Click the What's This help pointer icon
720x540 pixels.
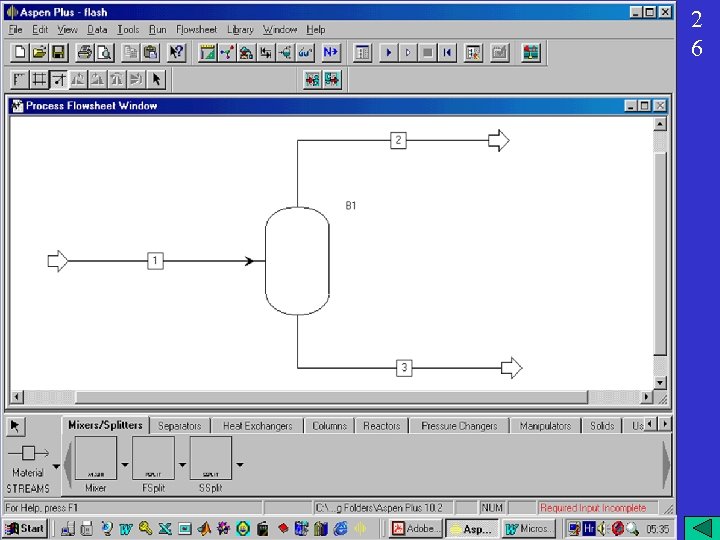(176, 52)
